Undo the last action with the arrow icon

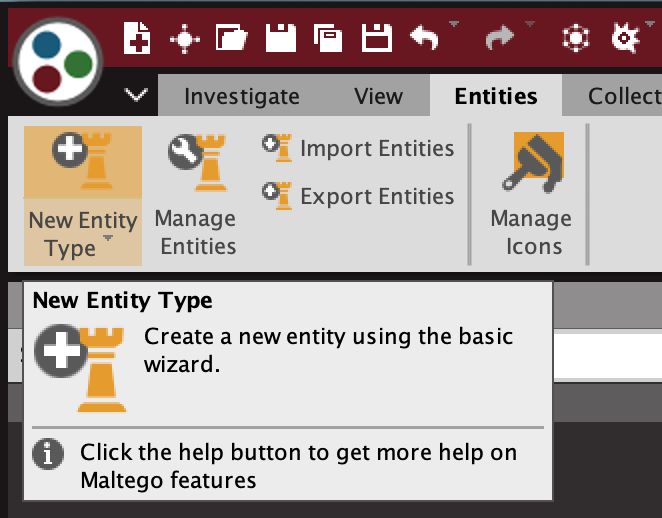point(425,38)
